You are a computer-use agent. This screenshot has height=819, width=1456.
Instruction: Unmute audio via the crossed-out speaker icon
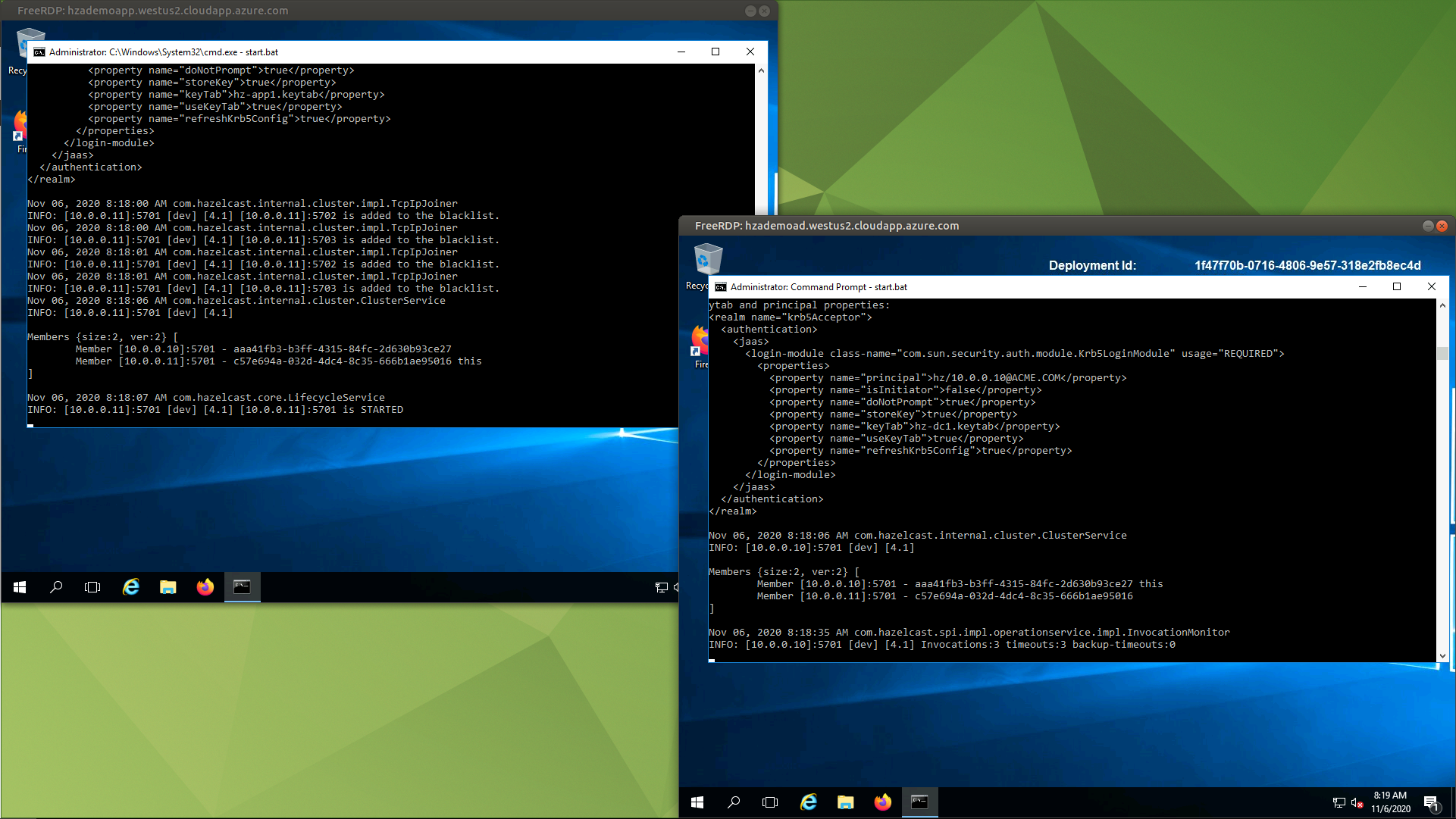pos(1355,803)
